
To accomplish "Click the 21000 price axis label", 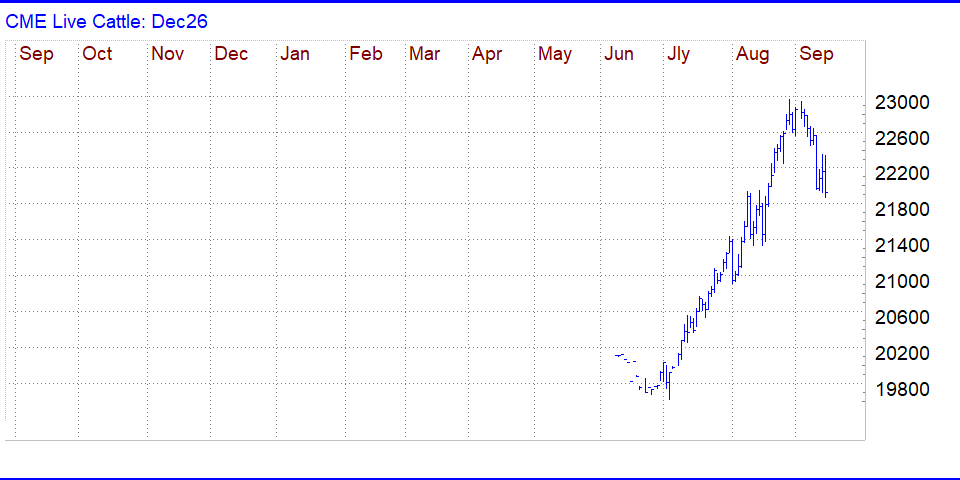I will pyautogui.click(x=902, y=282).
